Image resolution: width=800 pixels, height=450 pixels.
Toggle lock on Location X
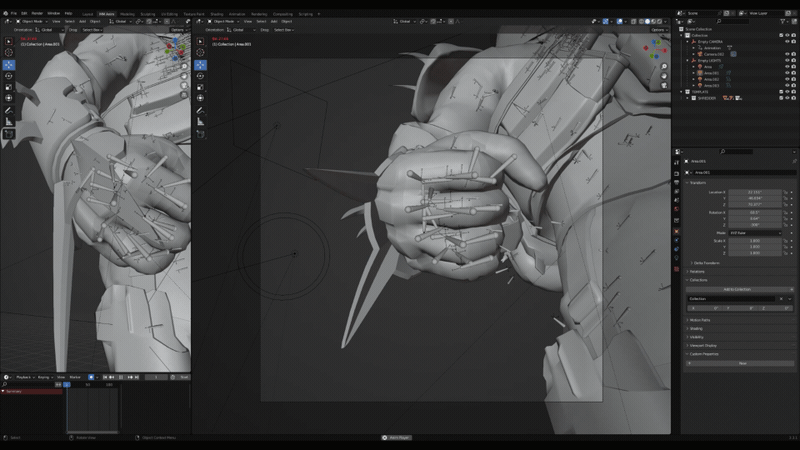(786, 192)
